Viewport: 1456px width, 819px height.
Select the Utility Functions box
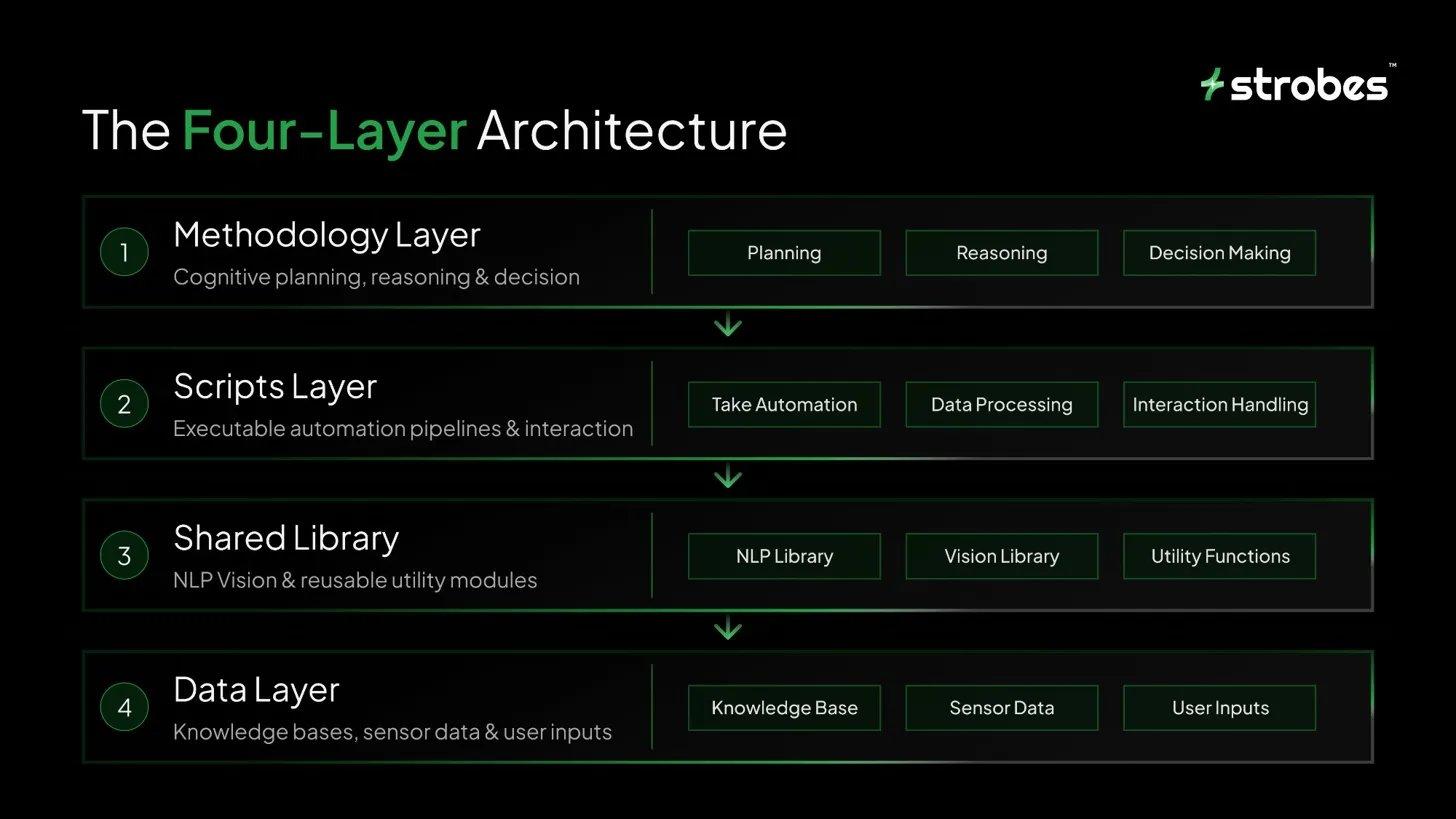coord(1220,556)
